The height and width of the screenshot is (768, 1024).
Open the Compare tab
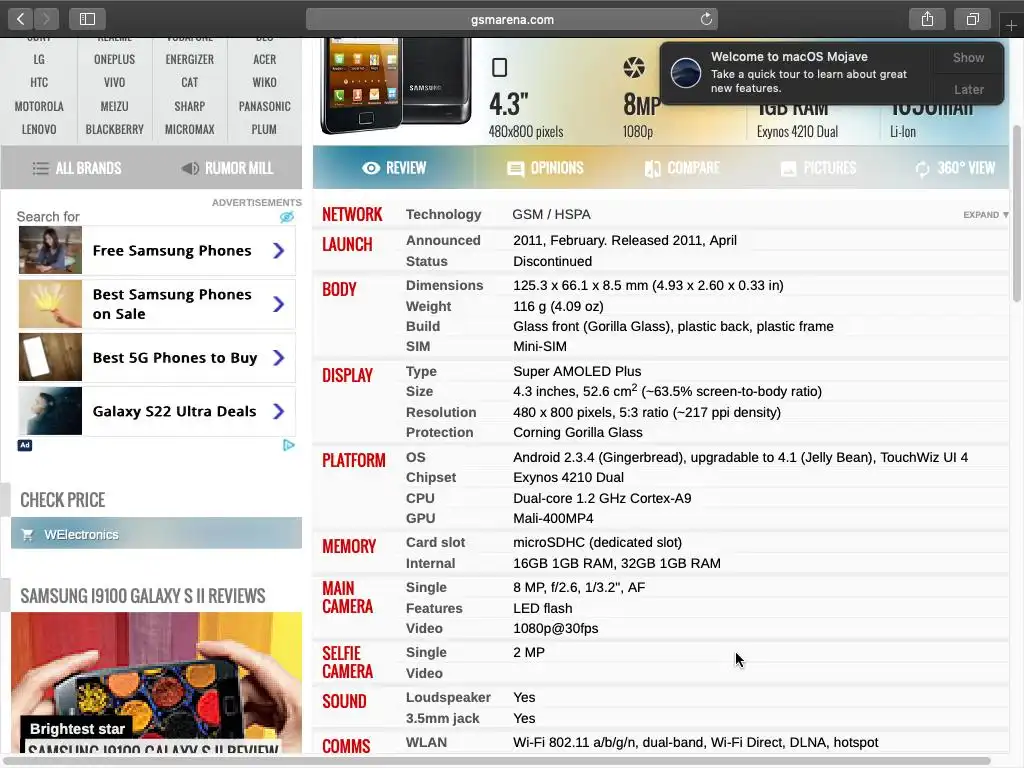click(682, 168)
